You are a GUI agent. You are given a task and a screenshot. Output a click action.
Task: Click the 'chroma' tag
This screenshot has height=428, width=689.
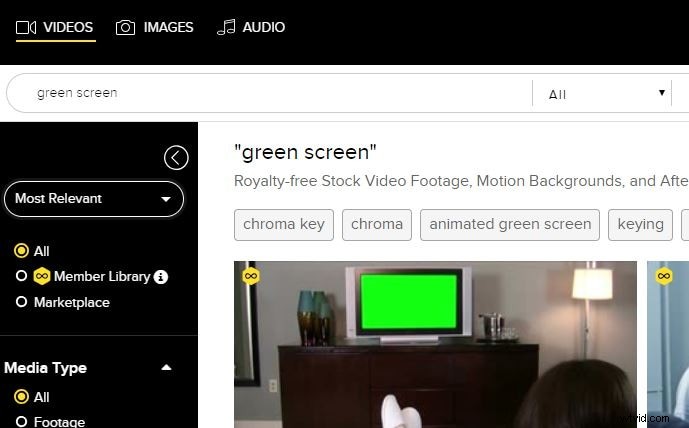click(x=377, y=225)
